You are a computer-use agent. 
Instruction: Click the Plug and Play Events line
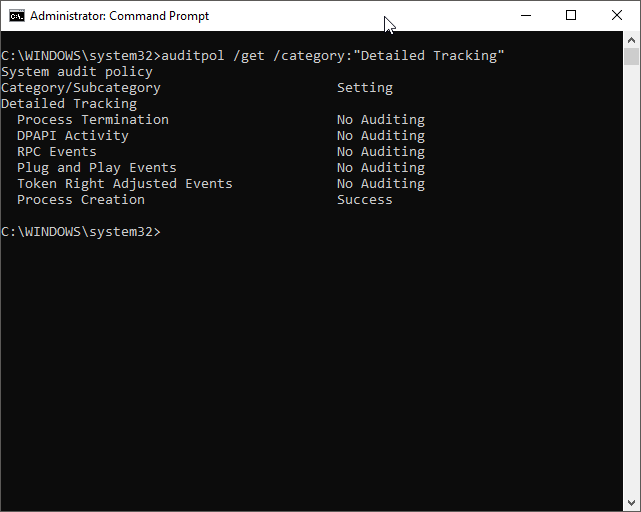click(221, 168)
